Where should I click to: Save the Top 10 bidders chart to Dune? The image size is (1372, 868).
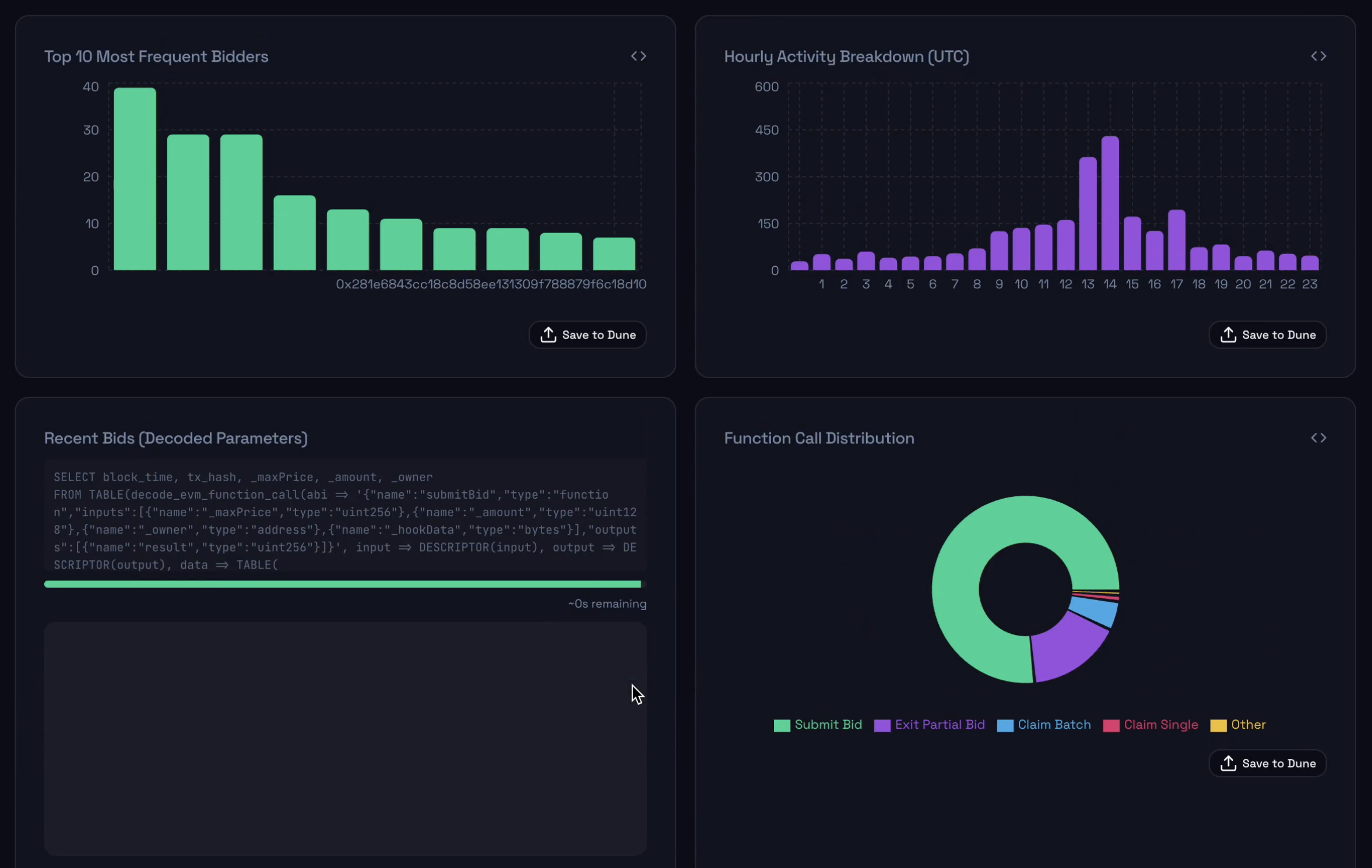tap(587, 335)
